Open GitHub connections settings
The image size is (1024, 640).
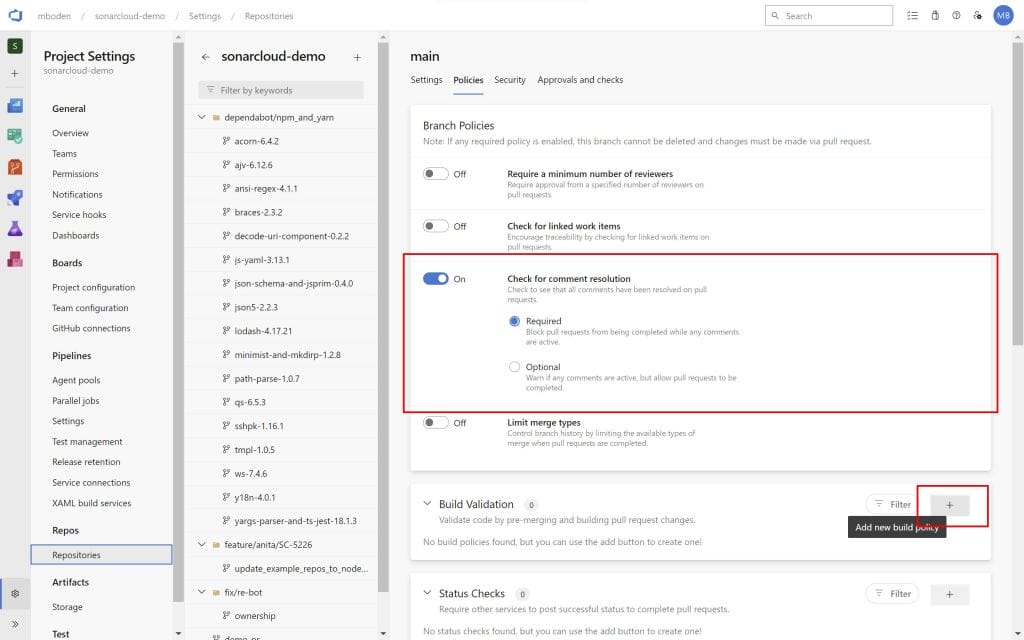point(91,328)
